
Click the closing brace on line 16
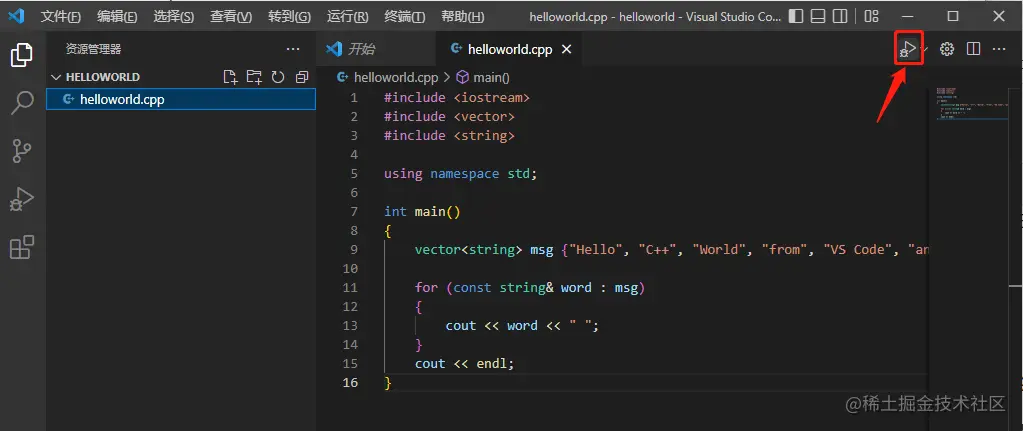[x=388, y=382]
